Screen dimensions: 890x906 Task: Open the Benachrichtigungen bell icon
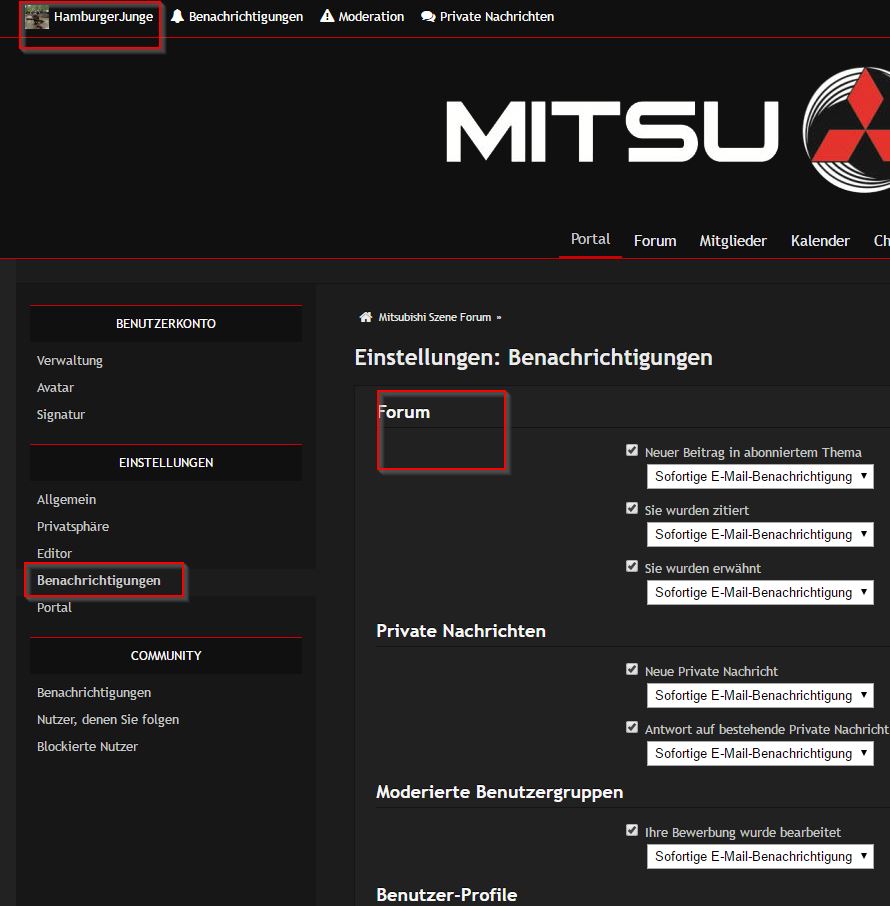pyautogui.click(x=177, y=17)
